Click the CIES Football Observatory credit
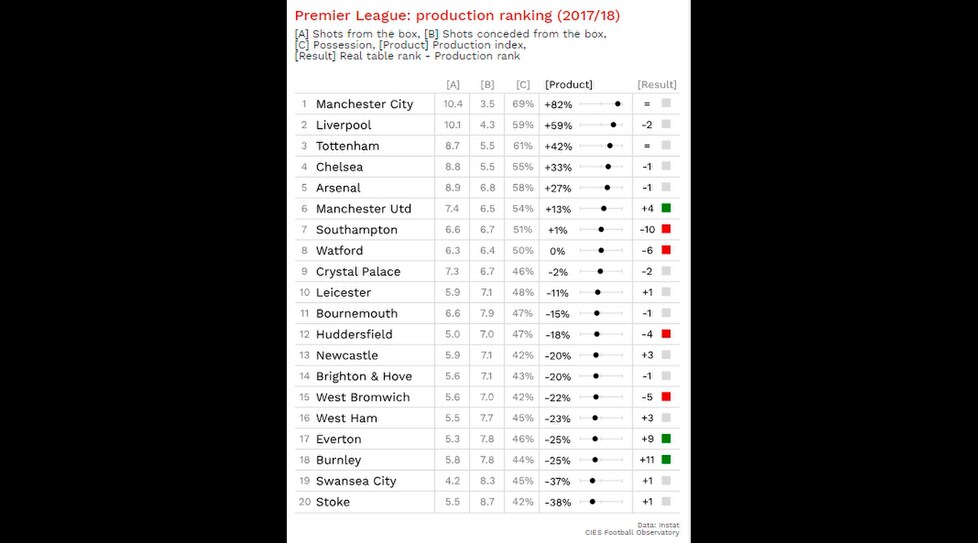 (x=632, y=532)
